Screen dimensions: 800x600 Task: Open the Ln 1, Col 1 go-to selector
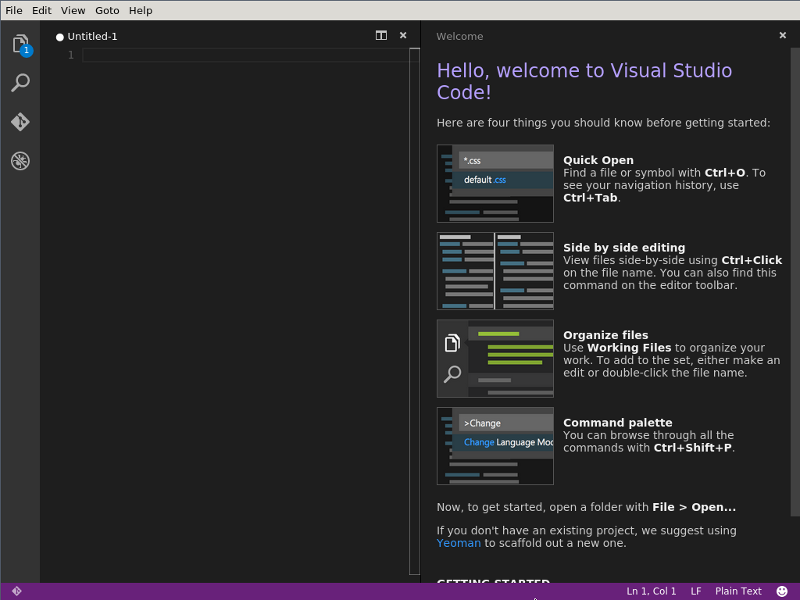coord(650,591)
